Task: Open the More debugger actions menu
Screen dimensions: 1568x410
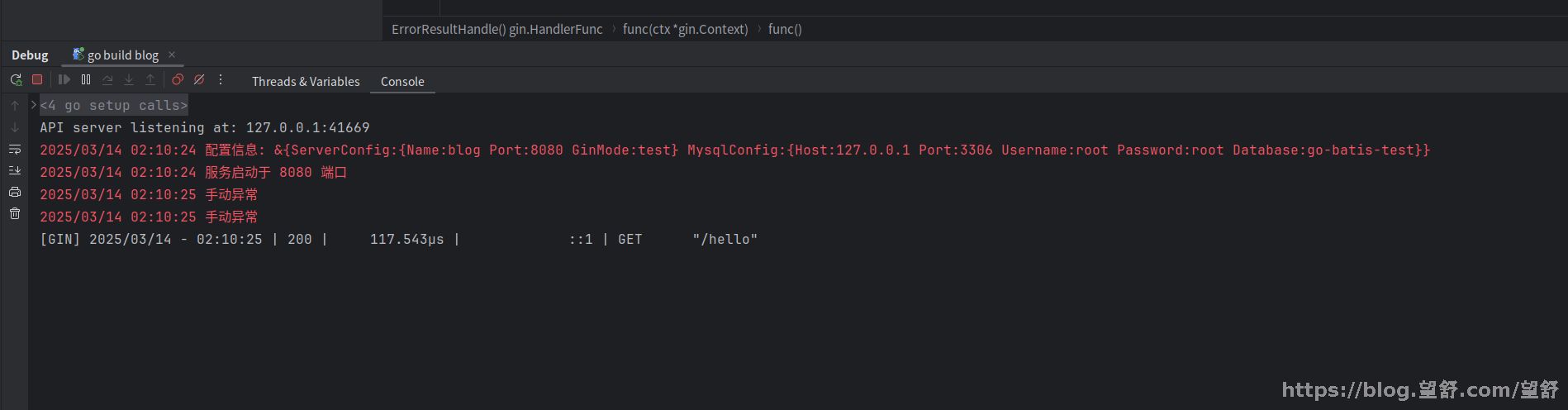Action: pos(221,80)
